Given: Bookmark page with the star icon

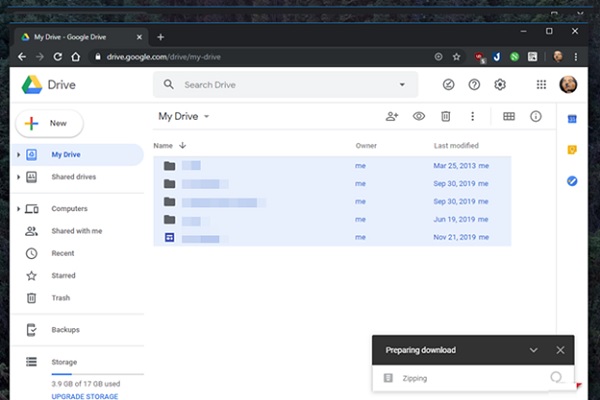Looking at the screenshot, I should click(x=457, y=57).
